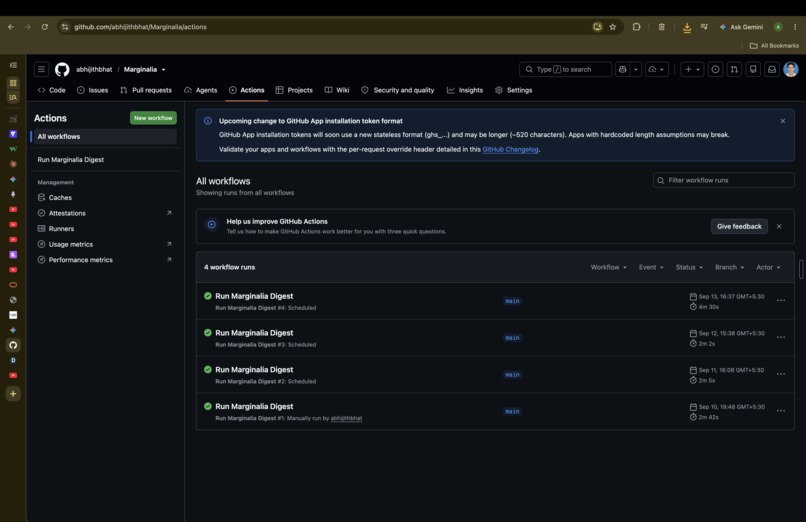
Task: Reload the page with refresh icon
Action: [x=45, y=27]
